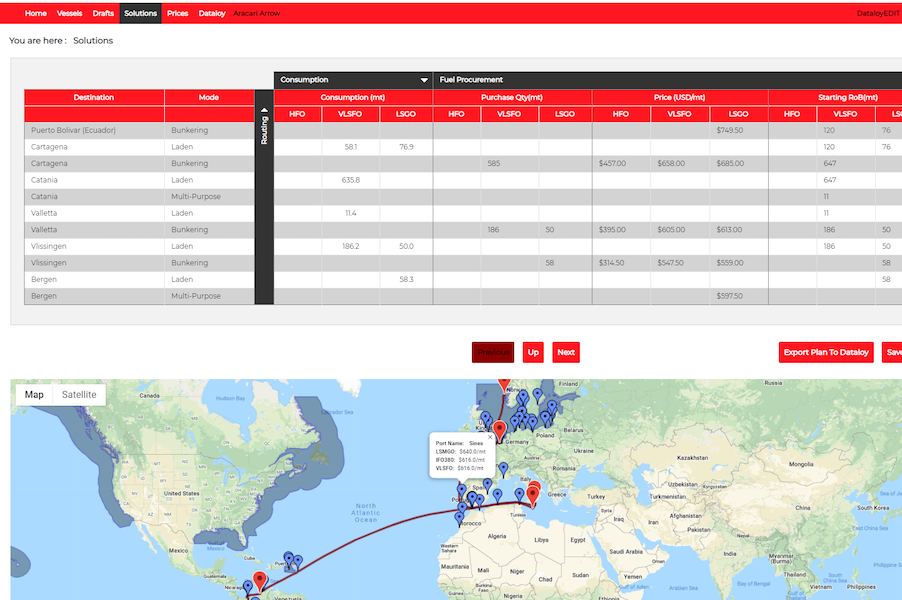Open the Dataloy menu item
The height and width of the screenshot is (600, 902).
tap(212, 13)
